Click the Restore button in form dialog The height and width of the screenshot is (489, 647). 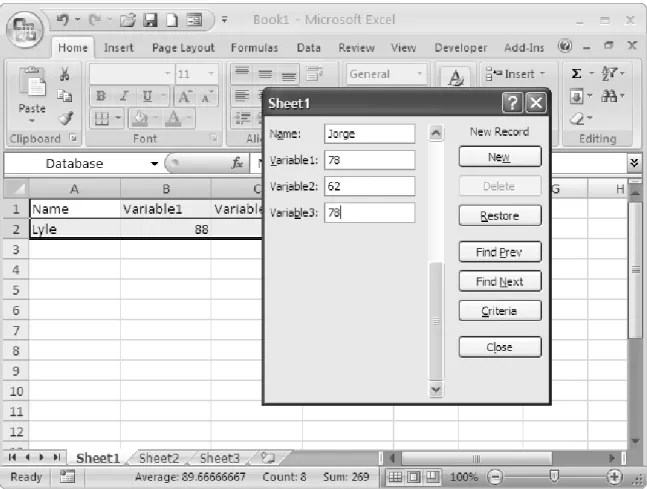tap(500, 216)
